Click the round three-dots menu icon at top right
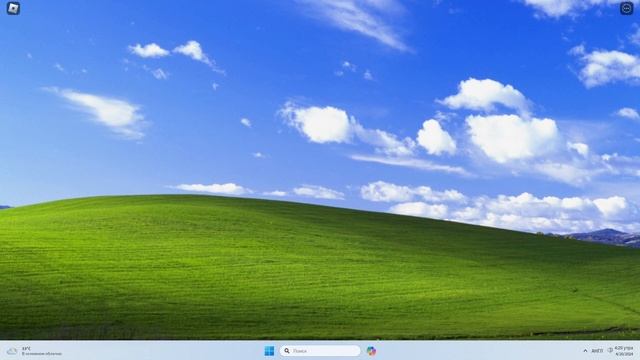640x360 pixels. pos(627,8)
